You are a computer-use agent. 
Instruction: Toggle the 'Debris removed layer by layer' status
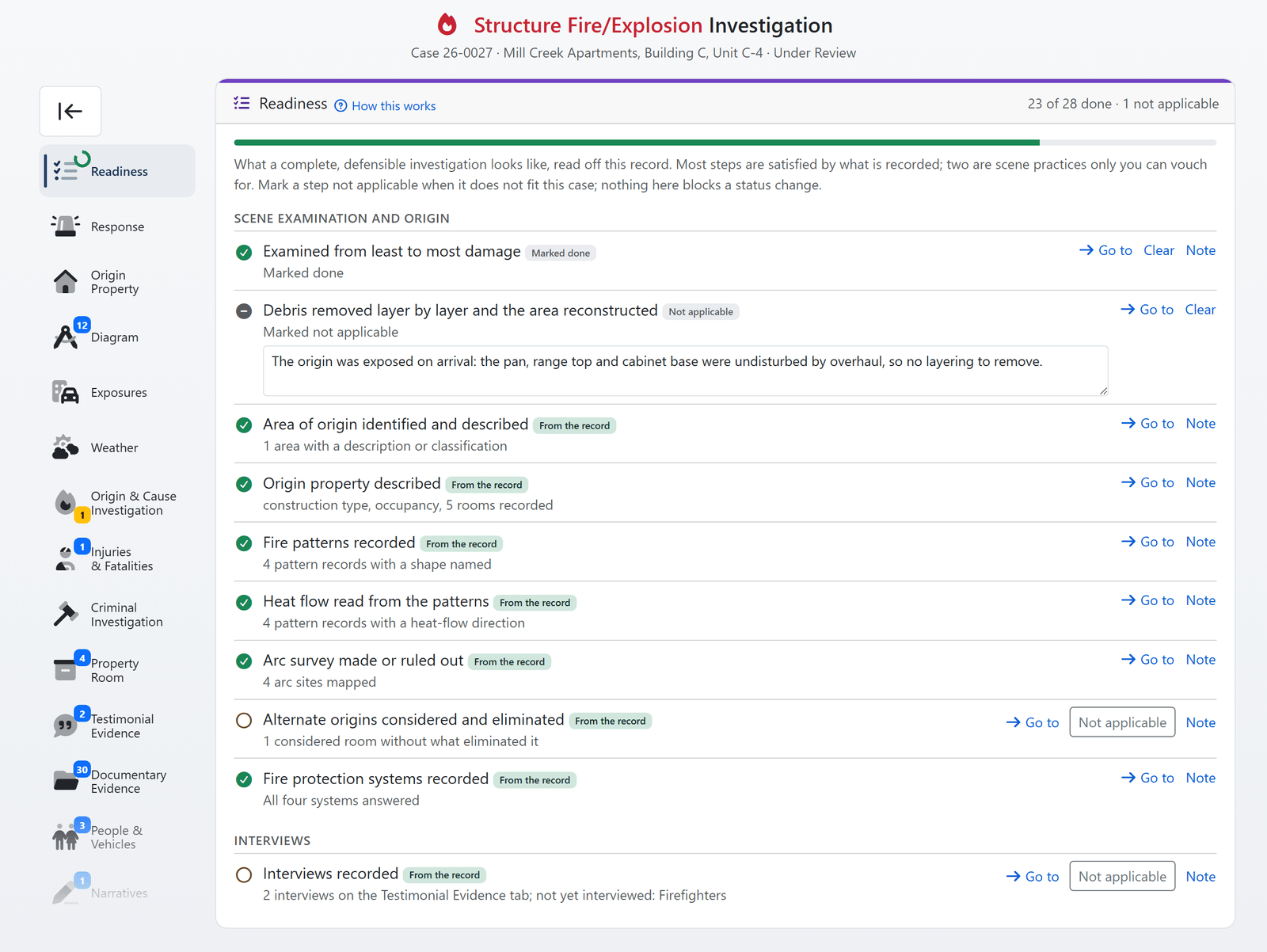point(244,311)
